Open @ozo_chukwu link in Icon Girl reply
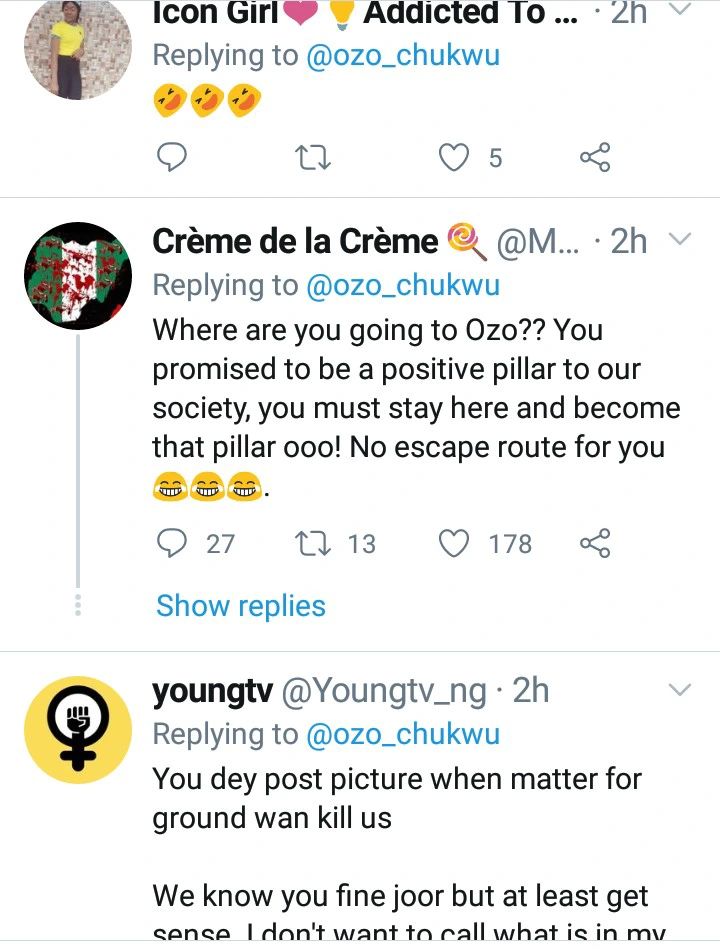 pyautogui.click(x=403, y=55)
